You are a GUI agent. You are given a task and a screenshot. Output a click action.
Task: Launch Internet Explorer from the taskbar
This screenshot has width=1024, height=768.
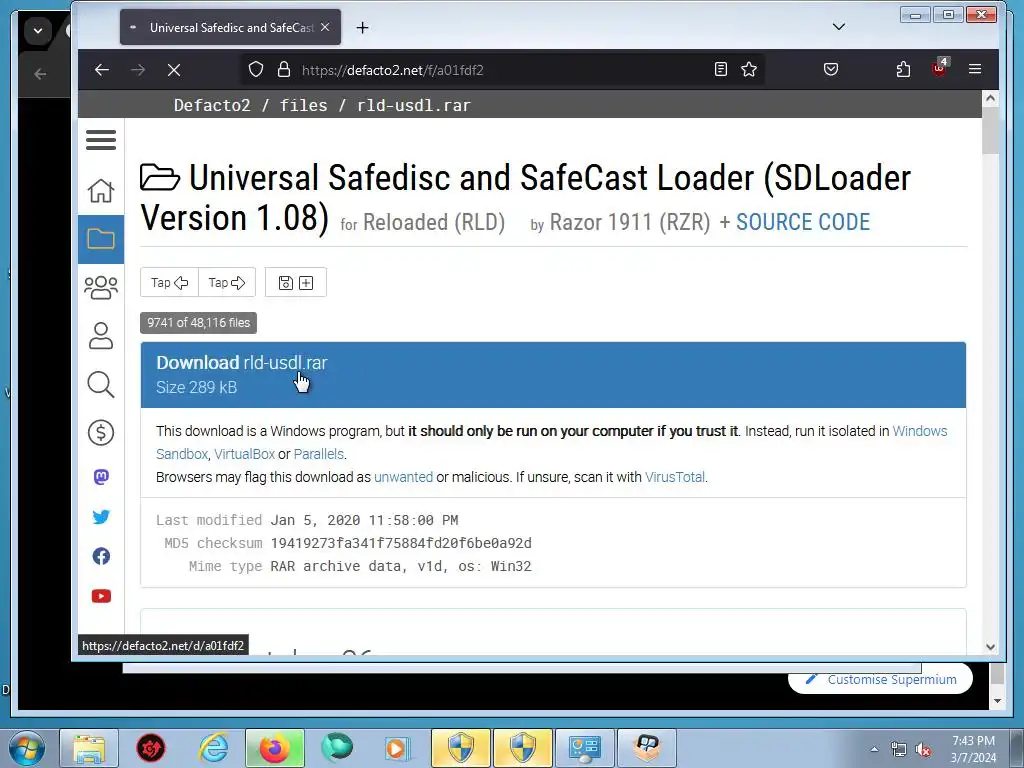pos(214,748)
